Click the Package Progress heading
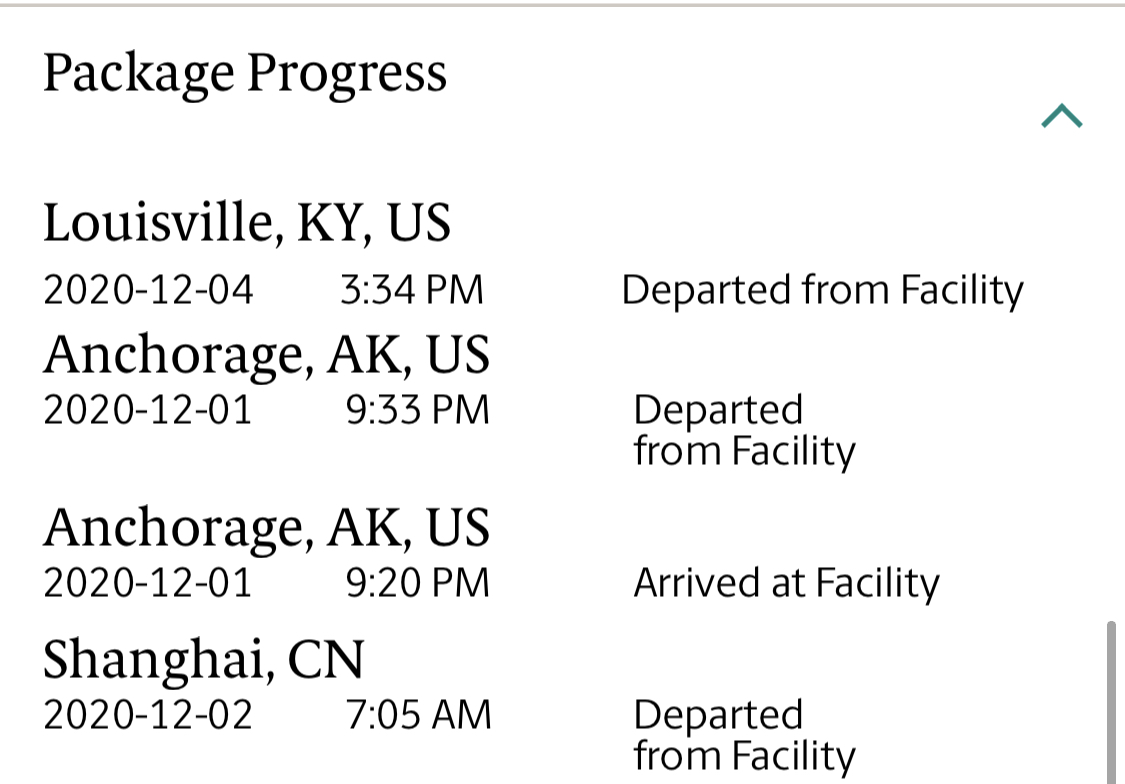This screenshot has width=1125, height=784. (245, 74)
